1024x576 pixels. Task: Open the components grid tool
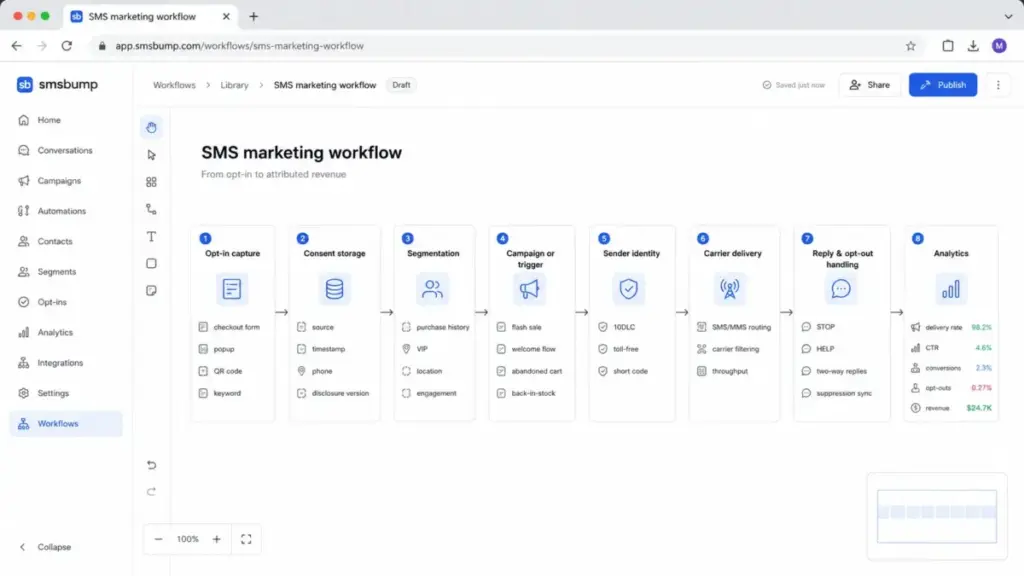(x=152, y=182)
